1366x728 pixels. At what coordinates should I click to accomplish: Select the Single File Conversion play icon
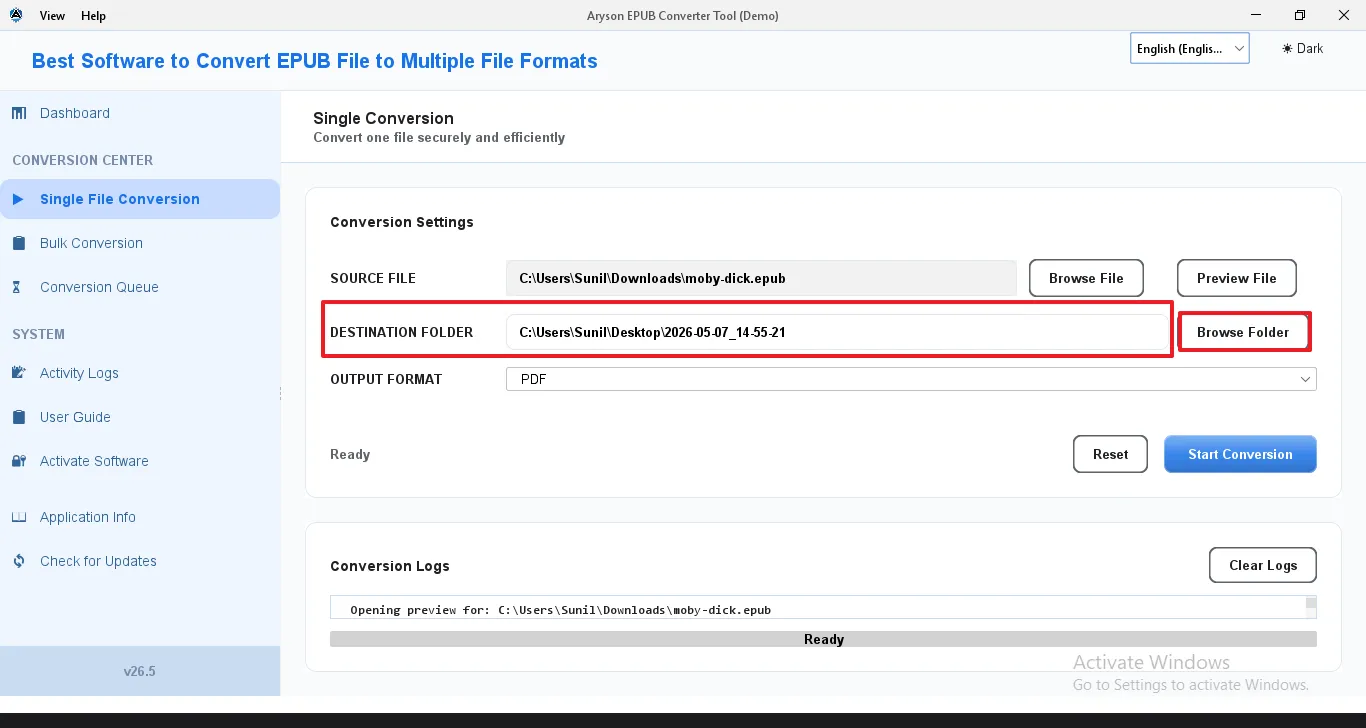tap(18, 199)
